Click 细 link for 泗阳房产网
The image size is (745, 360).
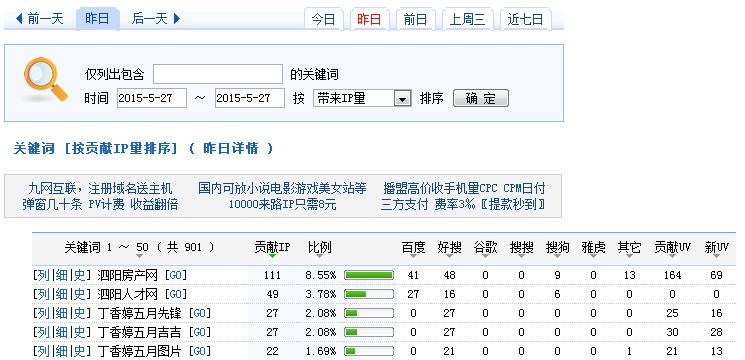coord(61,275)
